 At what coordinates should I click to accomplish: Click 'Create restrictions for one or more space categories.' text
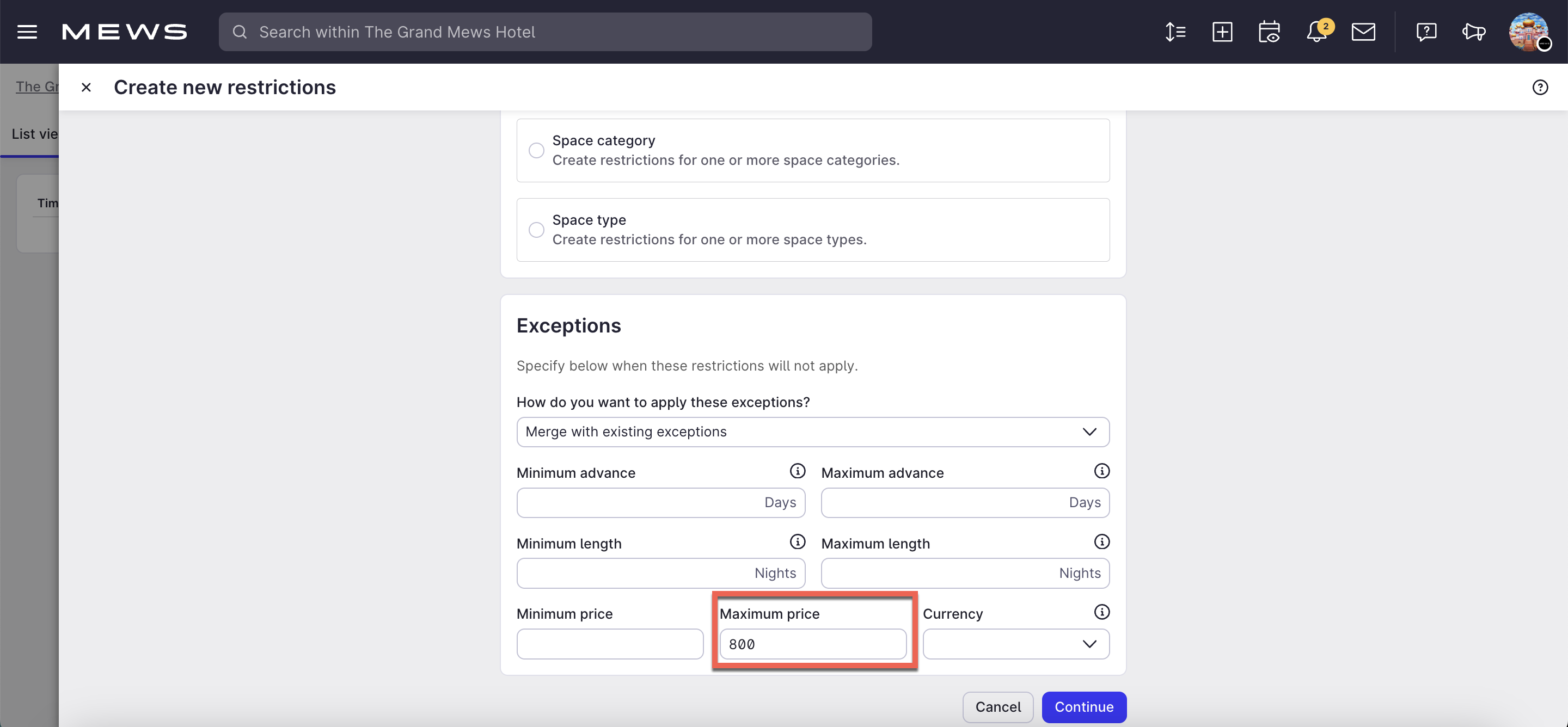coord(726,161)
